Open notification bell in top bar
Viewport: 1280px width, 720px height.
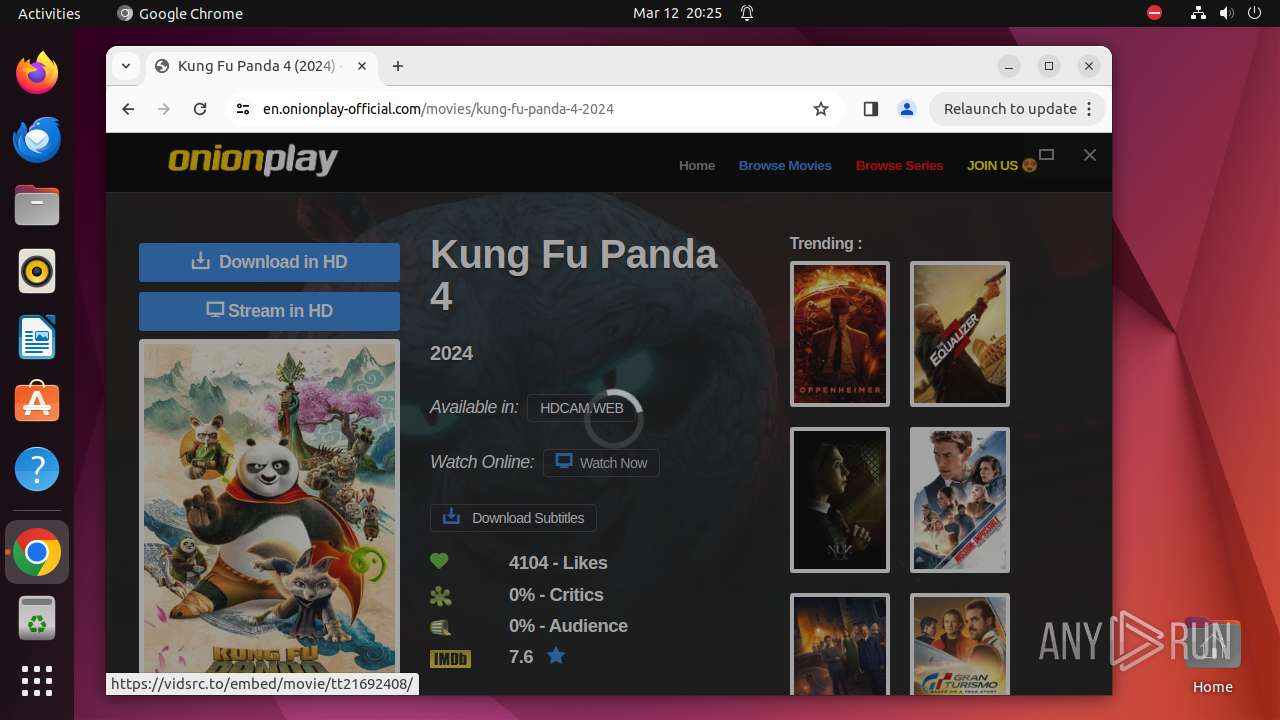pos(747,13)
